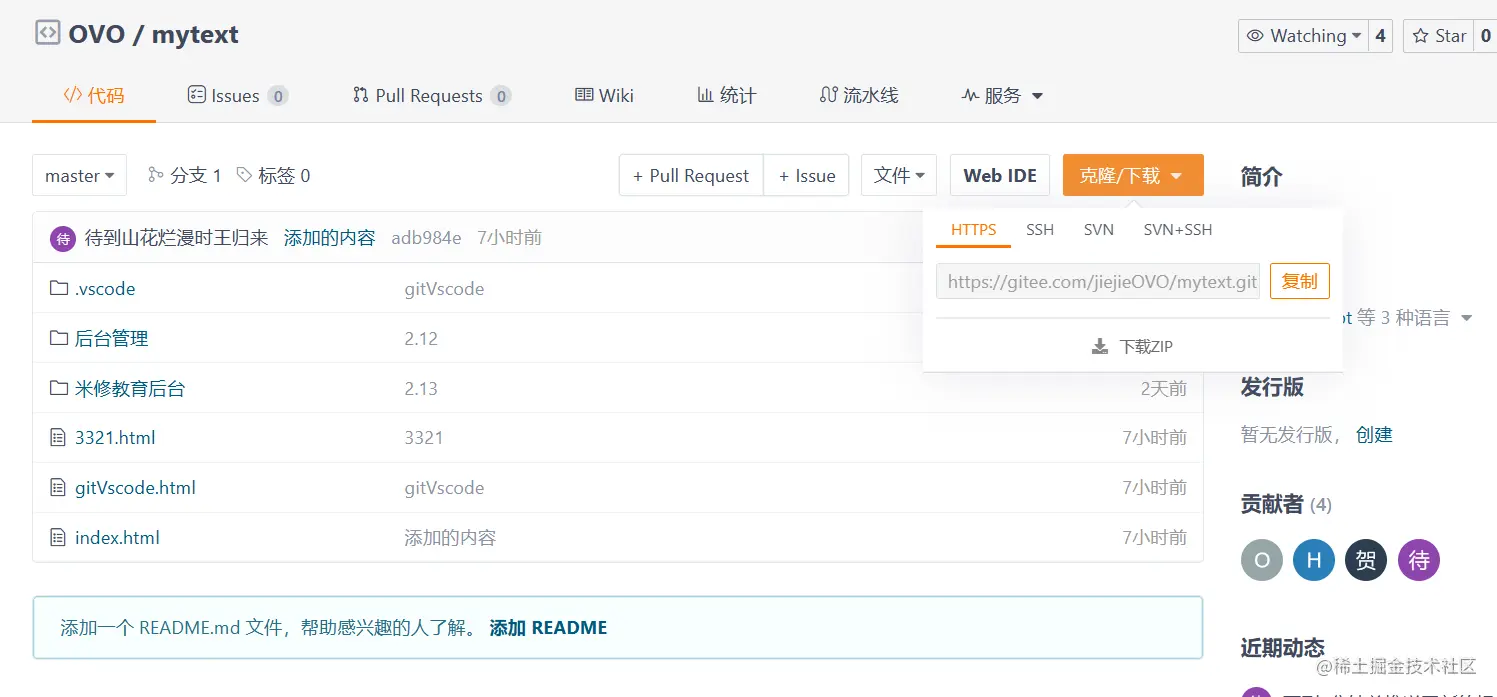
Task: Click committer name 待到山花烂漫时王归来
Action: pyautogui.click(x=177, y=238)
